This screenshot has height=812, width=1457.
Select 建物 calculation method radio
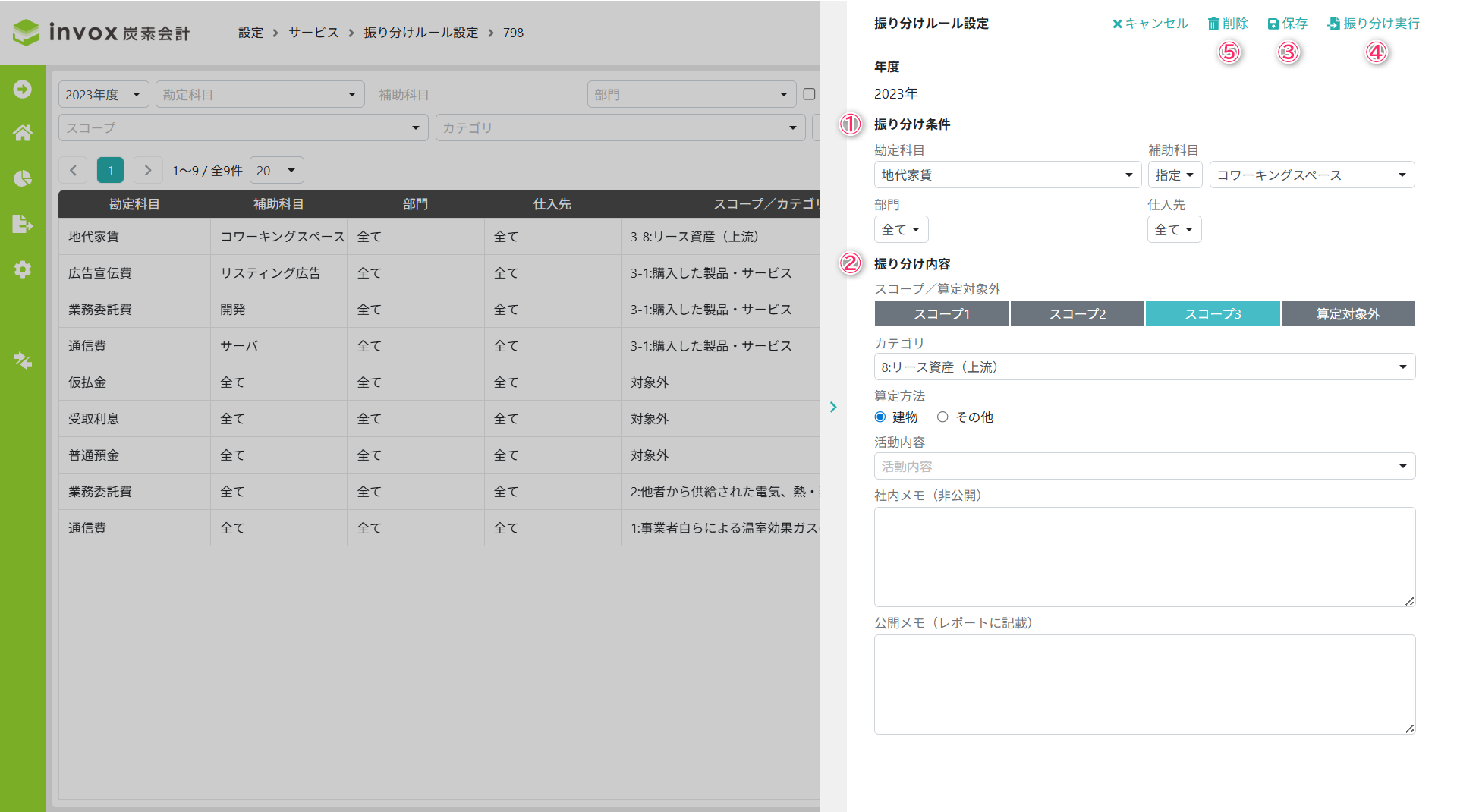tap(880, 417)
